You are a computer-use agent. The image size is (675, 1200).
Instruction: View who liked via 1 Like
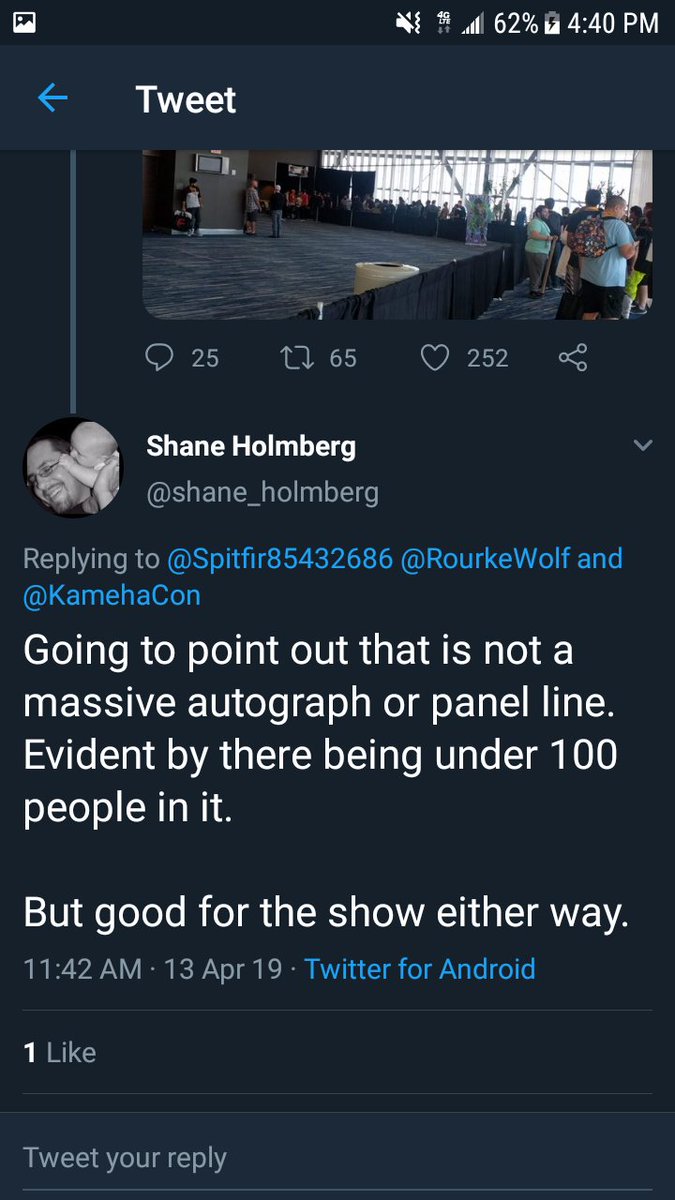(60, 1052)
